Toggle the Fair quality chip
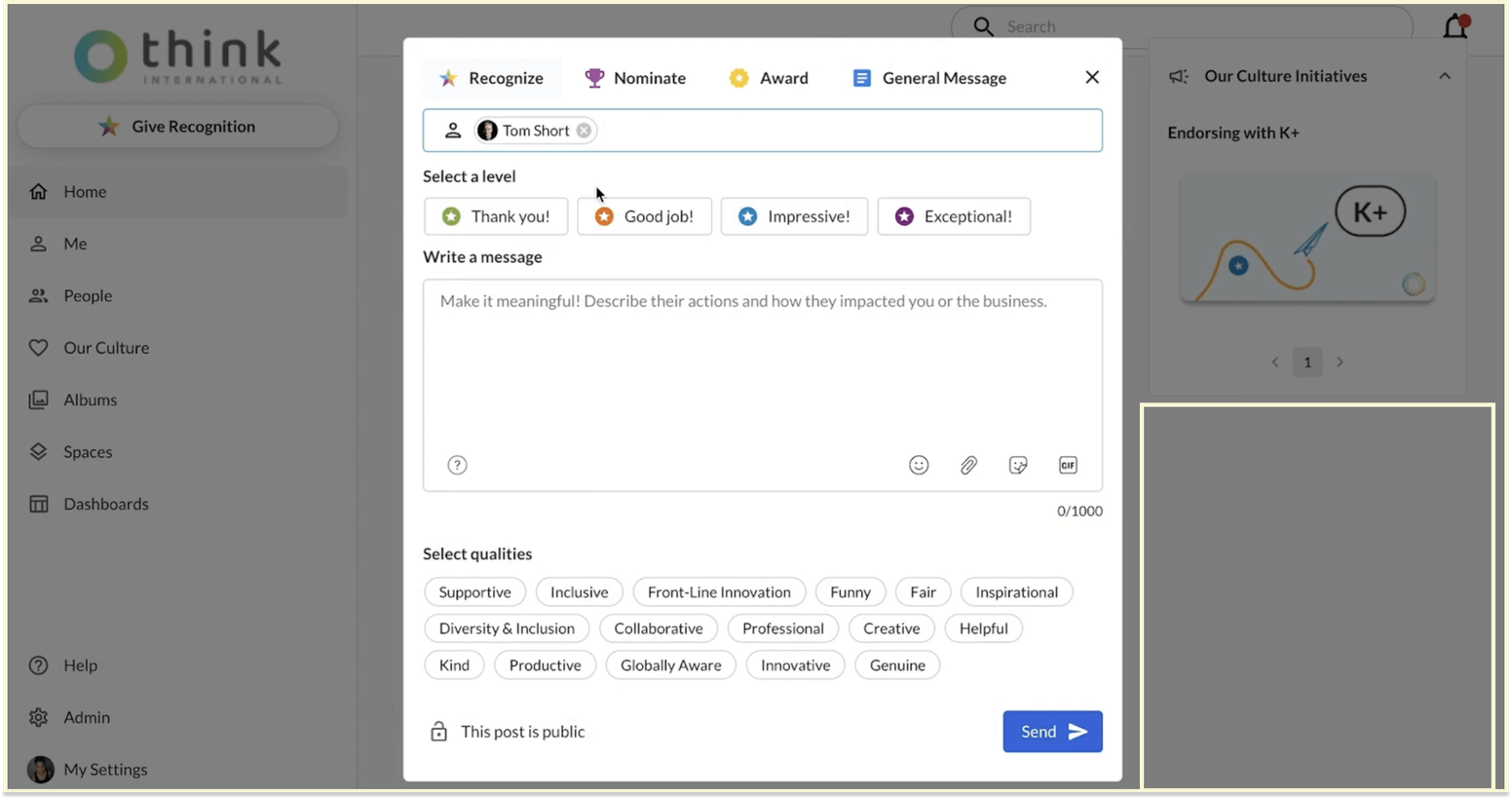 click(923, 591)
